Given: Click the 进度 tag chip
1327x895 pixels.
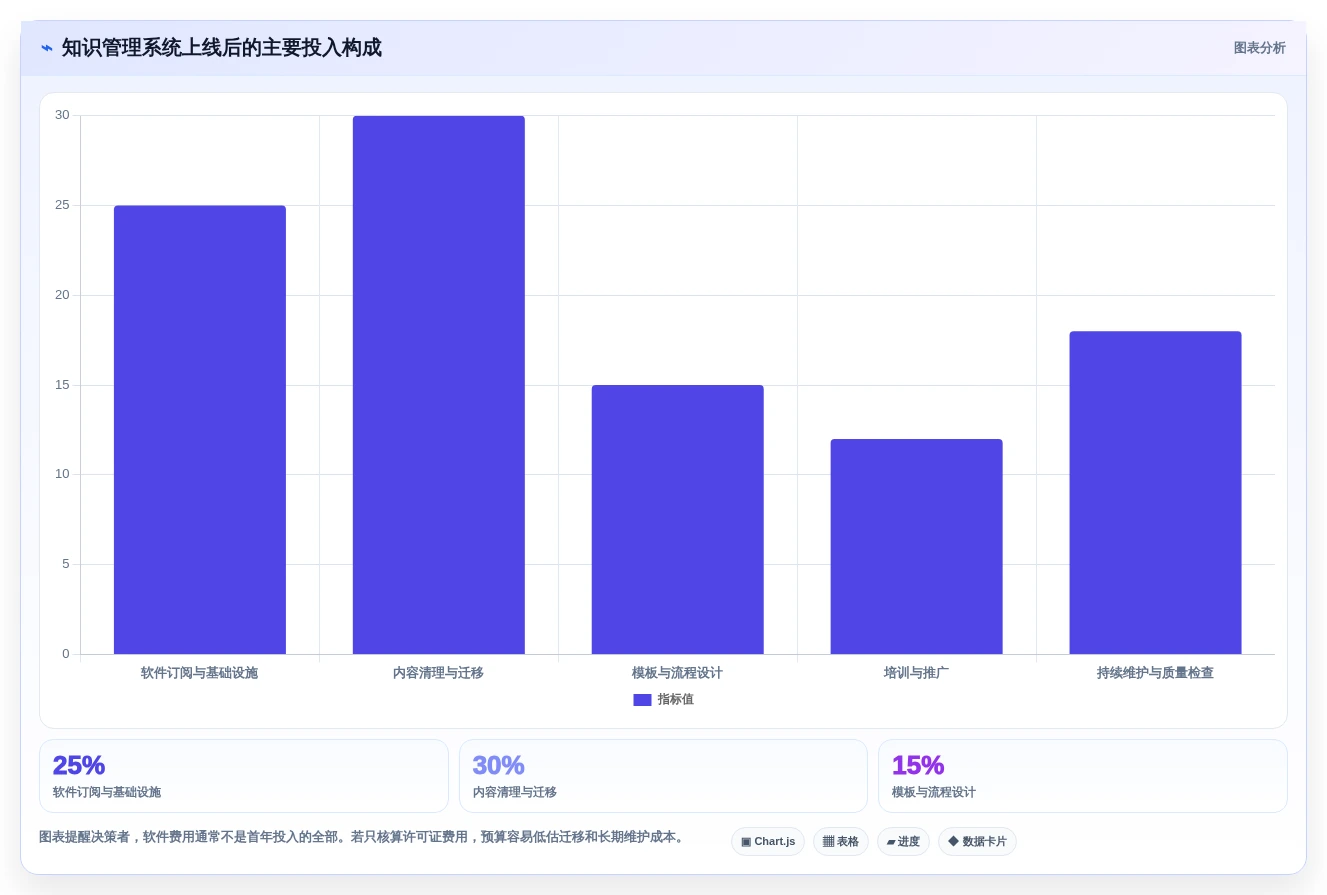Looking at the screenshot, I should point(903,842).
